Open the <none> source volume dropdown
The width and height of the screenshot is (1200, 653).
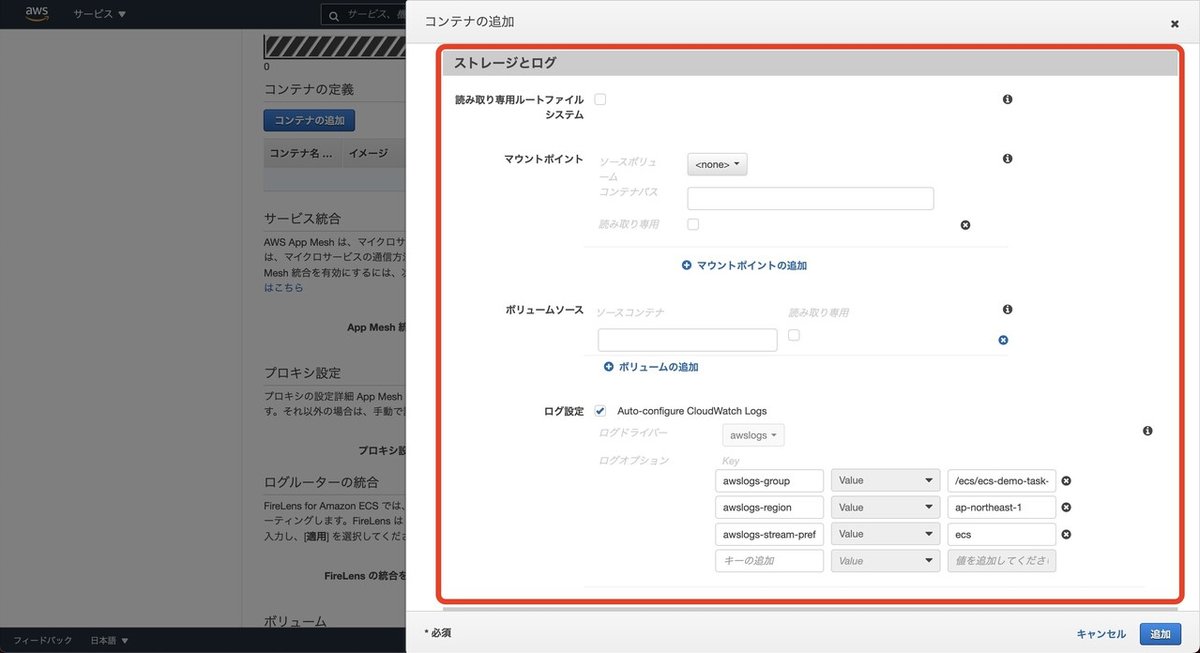pyautogui.click(x=716, y=164)
